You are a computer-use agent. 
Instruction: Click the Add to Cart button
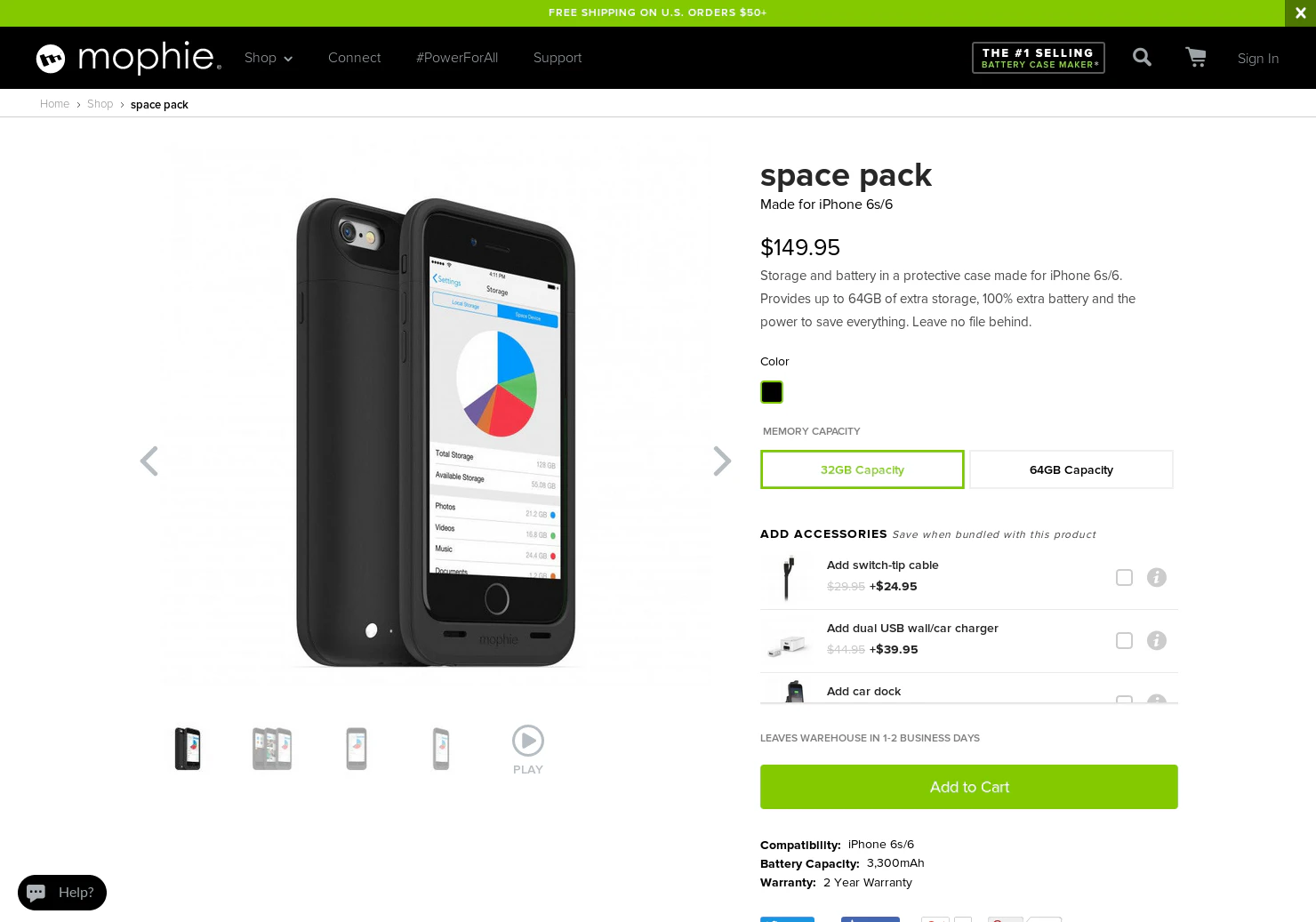968,787
